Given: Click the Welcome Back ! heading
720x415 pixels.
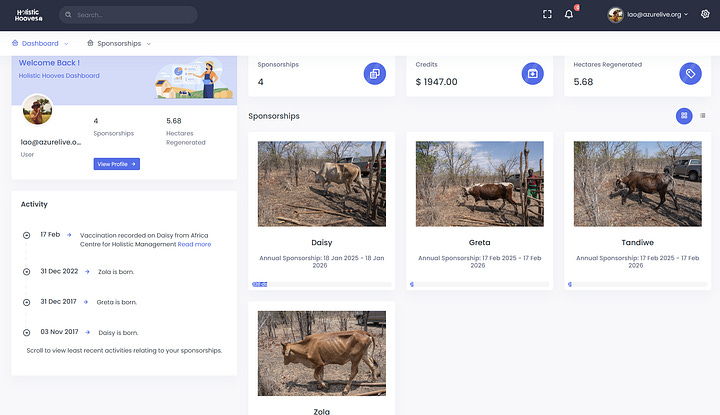Looking at the screenshot, I should click(49, 63).
